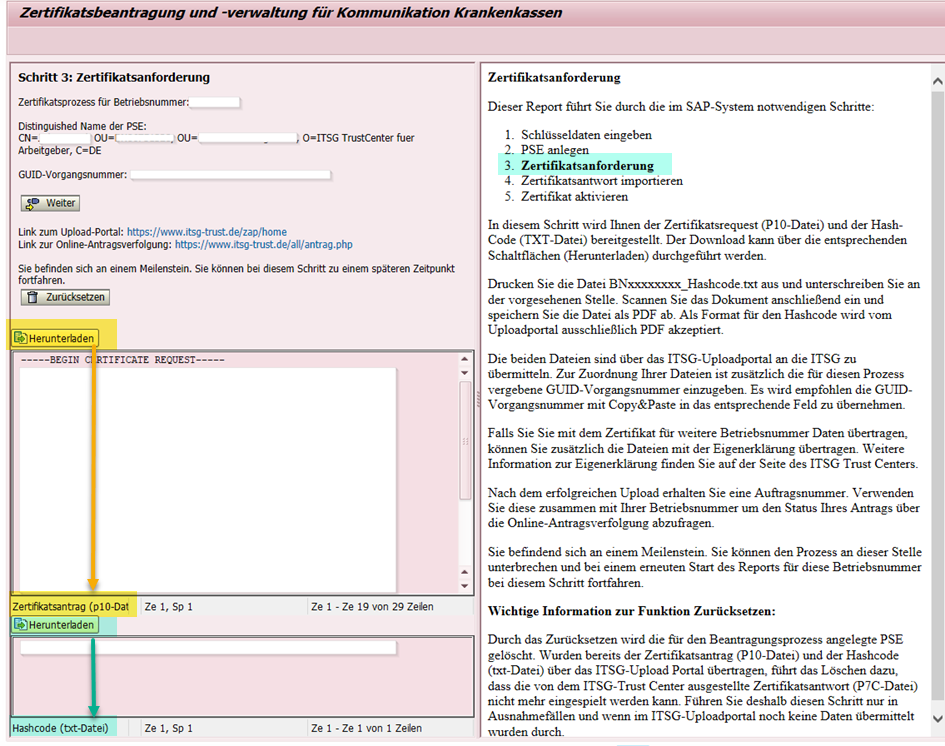This screenshot has width=945, height=746.
Task: Click the label 'Zertifikatsprozess für Betriebsnummer:'
Action: (104, 102)
